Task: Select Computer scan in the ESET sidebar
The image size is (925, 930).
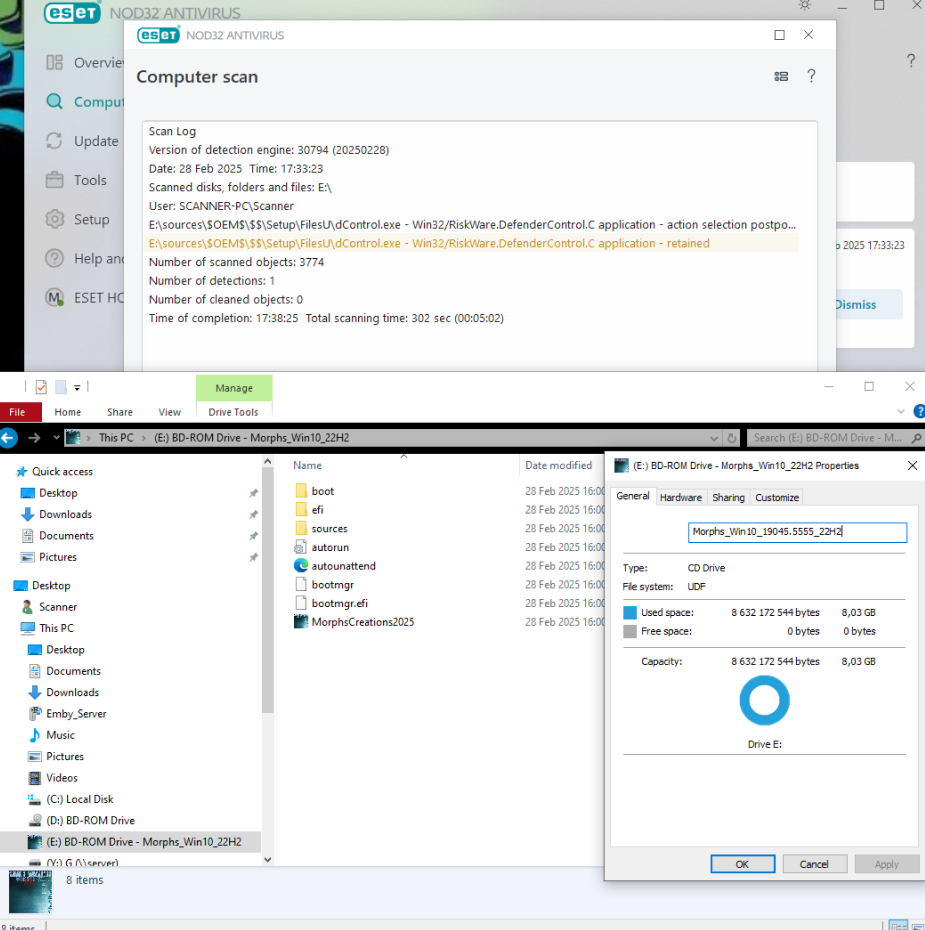Action: [x=84, y=101]
